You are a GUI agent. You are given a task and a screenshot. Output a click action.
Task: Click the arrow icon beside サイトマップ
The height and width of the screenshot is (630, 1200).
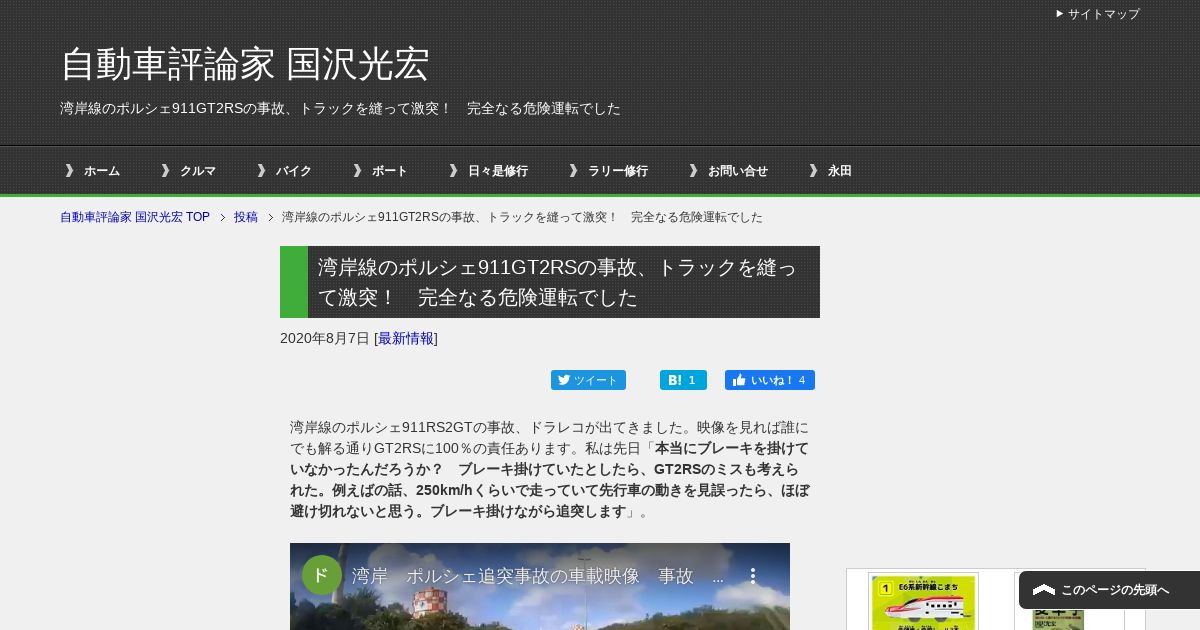tap(1060, 14)
